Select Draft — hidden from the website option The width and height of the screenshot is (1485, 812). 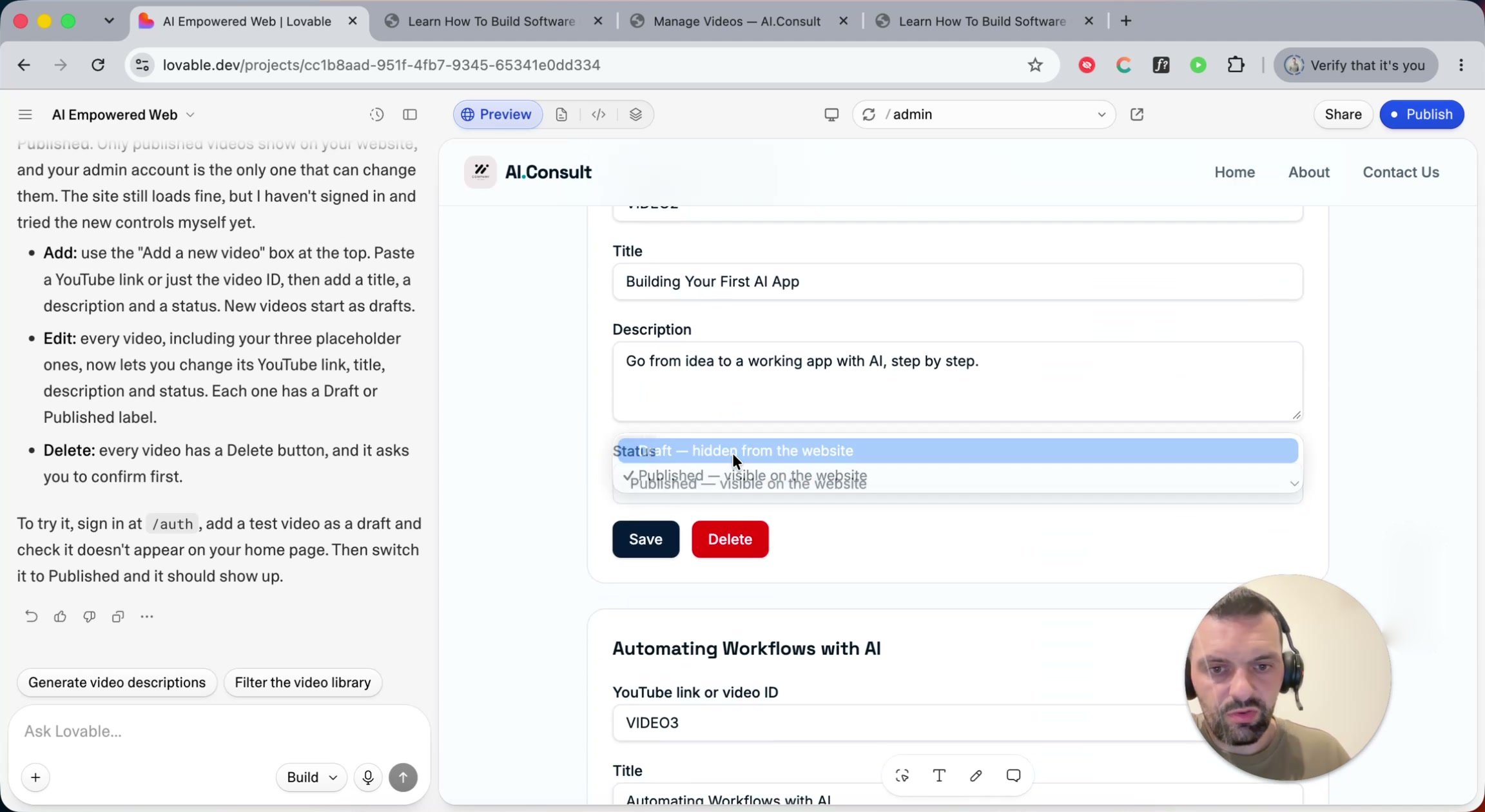pos(957,450)
